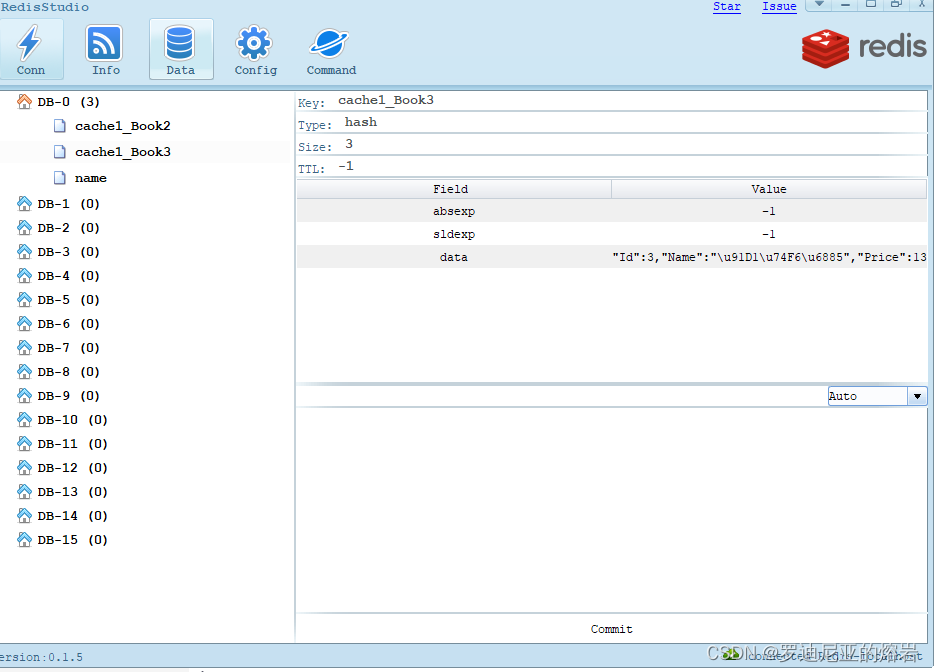Select the DB-12 (0) database node
Image resolution: width=934 pixels, height=672 pixels.
pos(72,468)
